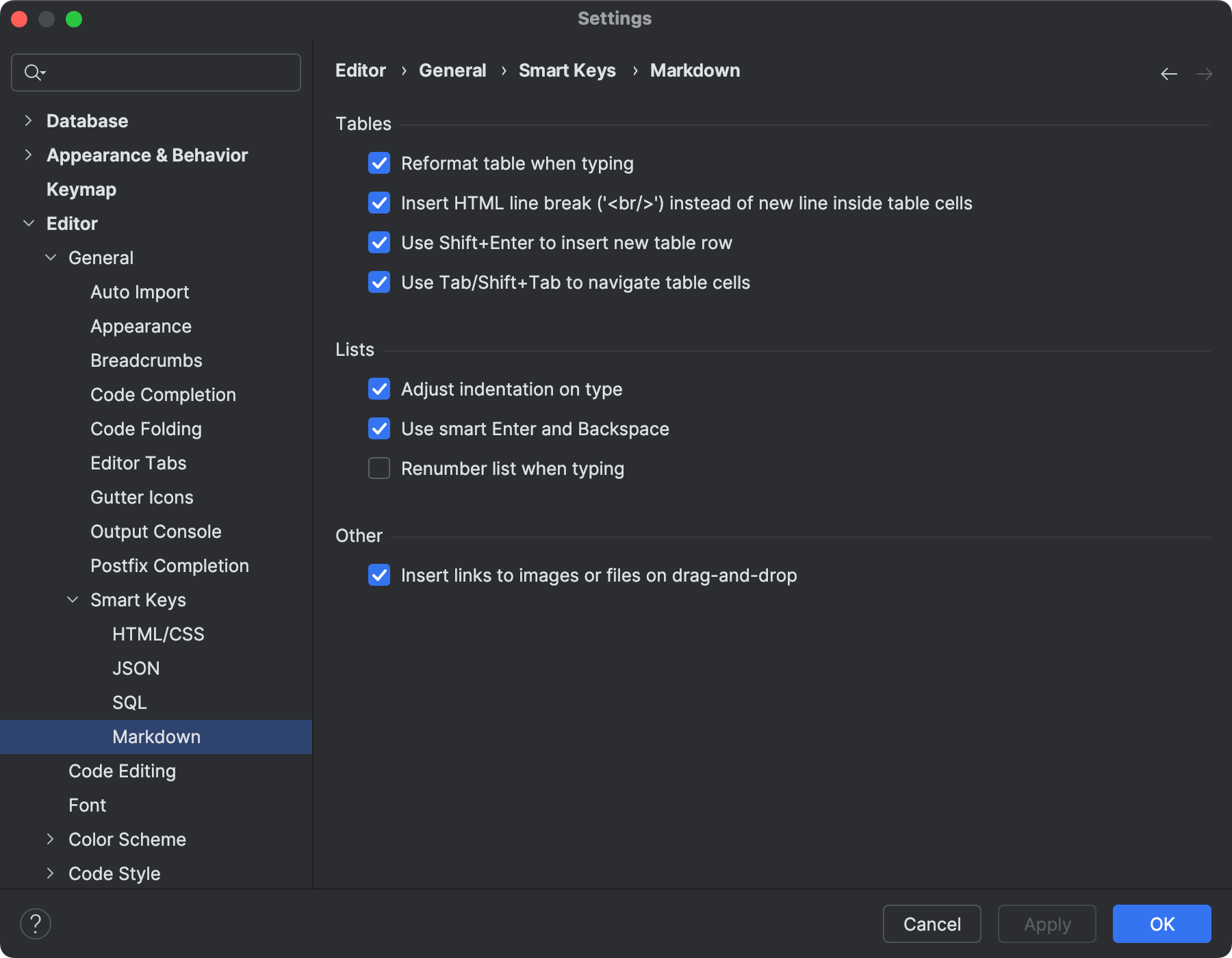Select HTML/CSS under Smart Keys
This screenshot has width=1232, height=958.
click(158, 634)
